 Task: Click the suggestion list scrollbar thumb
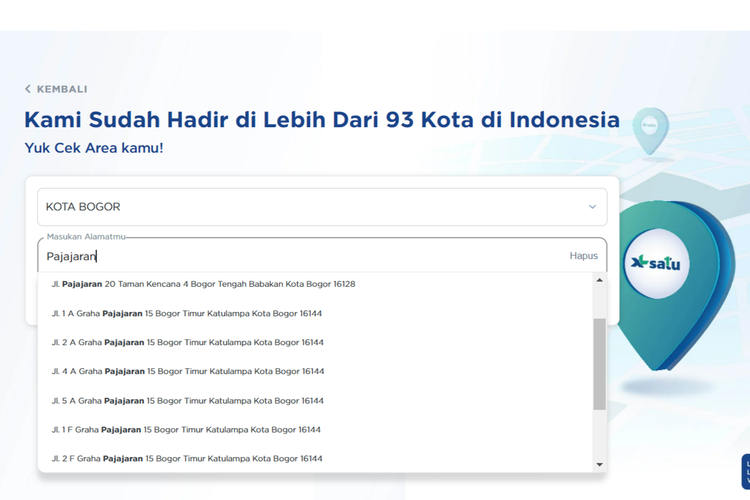click(x=600, y=364)
